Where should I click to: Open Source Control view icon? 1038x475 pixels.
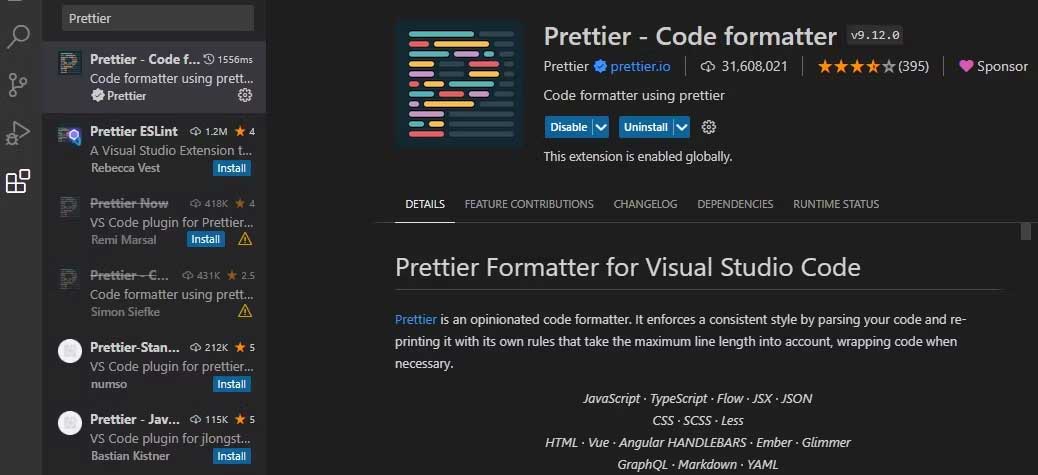tap(18, 85)
